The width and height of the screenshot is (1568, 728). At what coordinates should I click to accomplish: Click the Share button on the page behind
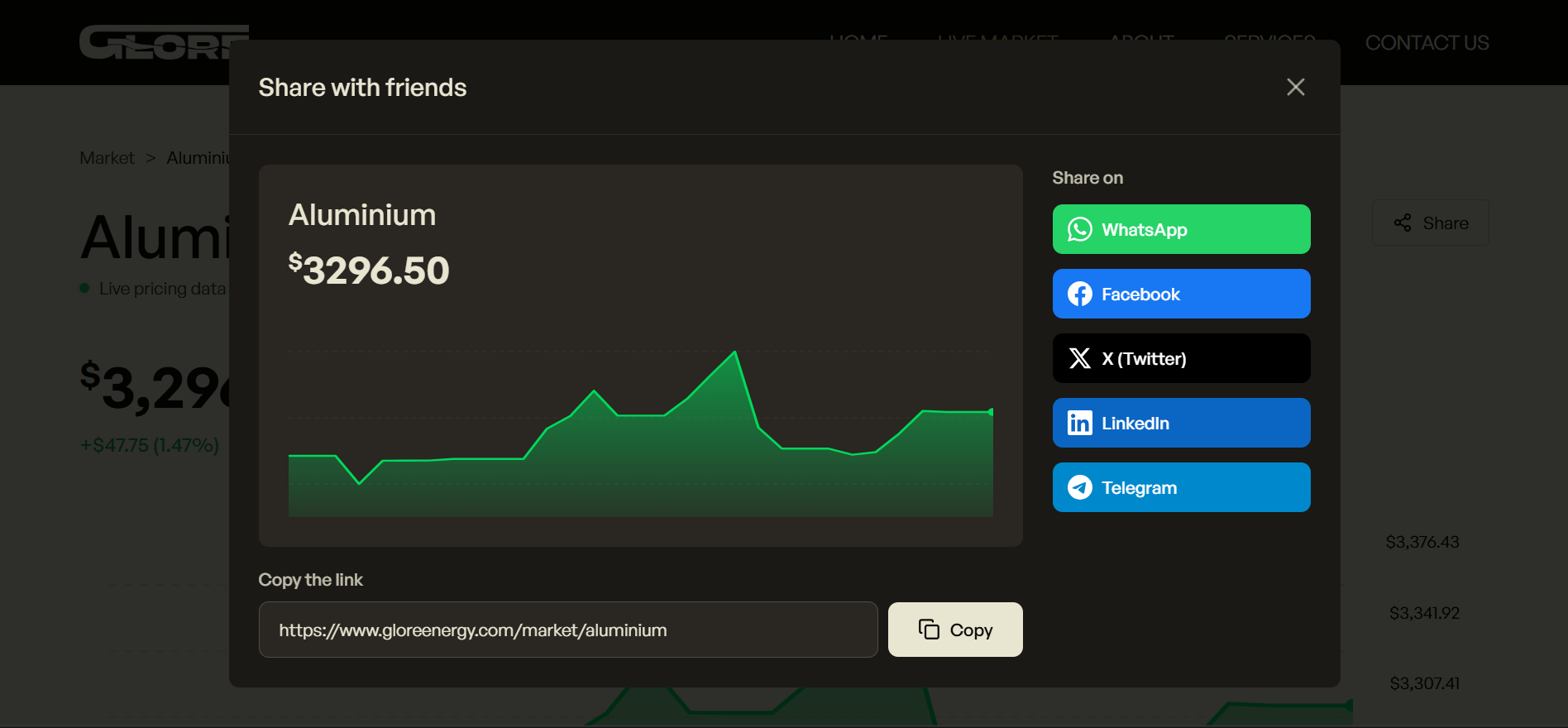(1431, 223)
